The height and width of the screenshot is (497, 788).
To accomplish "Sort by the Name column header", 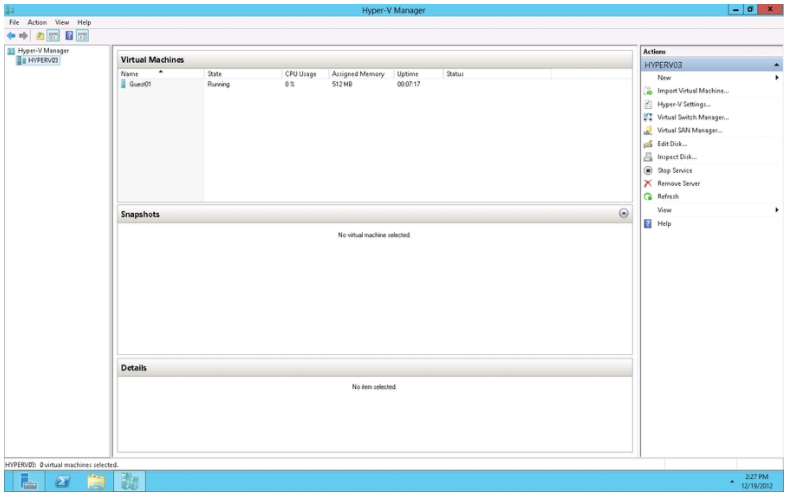I will click(161, 74).
